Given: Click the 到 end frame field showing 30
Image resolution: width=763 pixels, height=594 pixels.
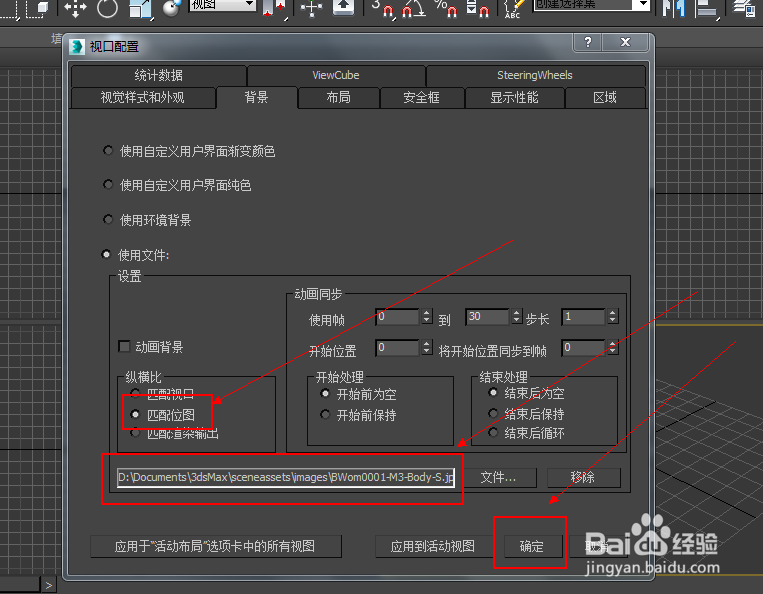Looking at the screenshot, I should tap(487, 317).
